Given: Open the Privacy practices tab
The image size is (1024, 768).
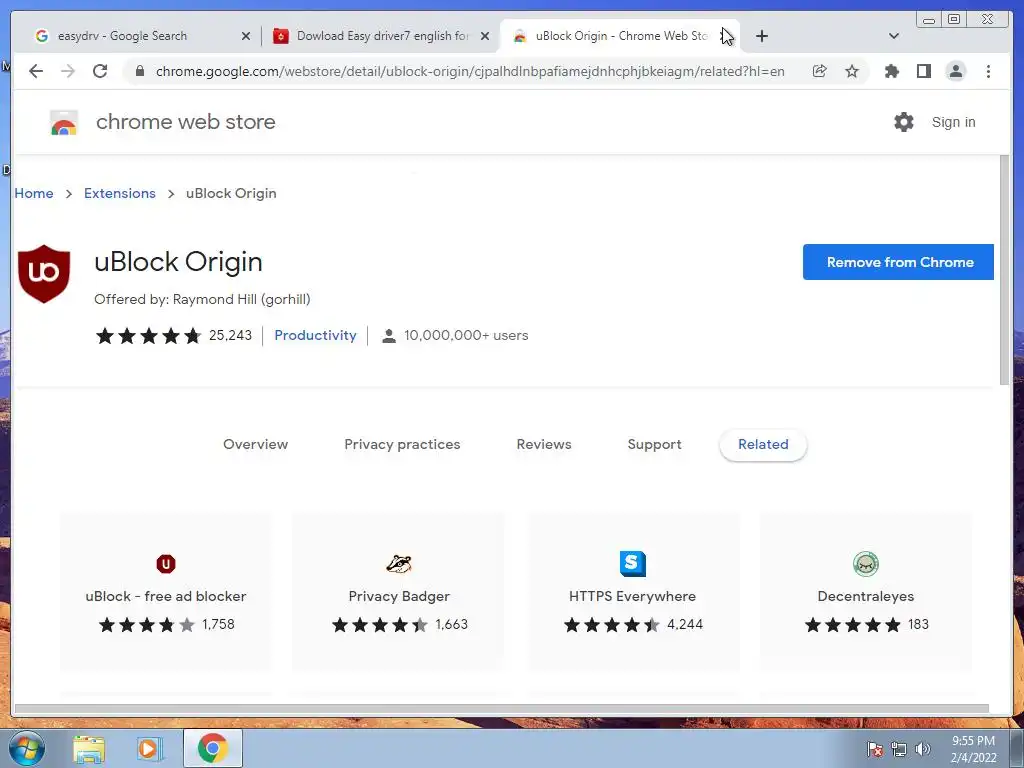Looking at the screenshot, I should tap(402, 444).
